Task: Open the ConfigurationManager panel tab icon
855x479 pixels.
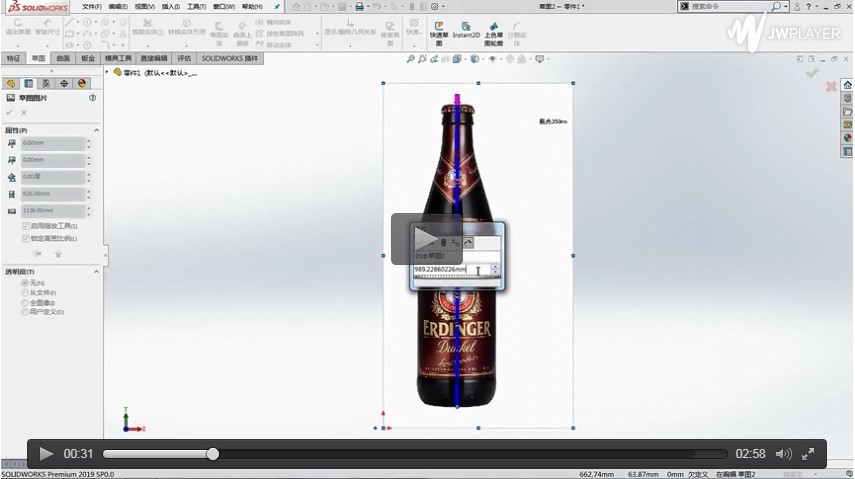Action: pyautogui.click(x=46, y=83)
